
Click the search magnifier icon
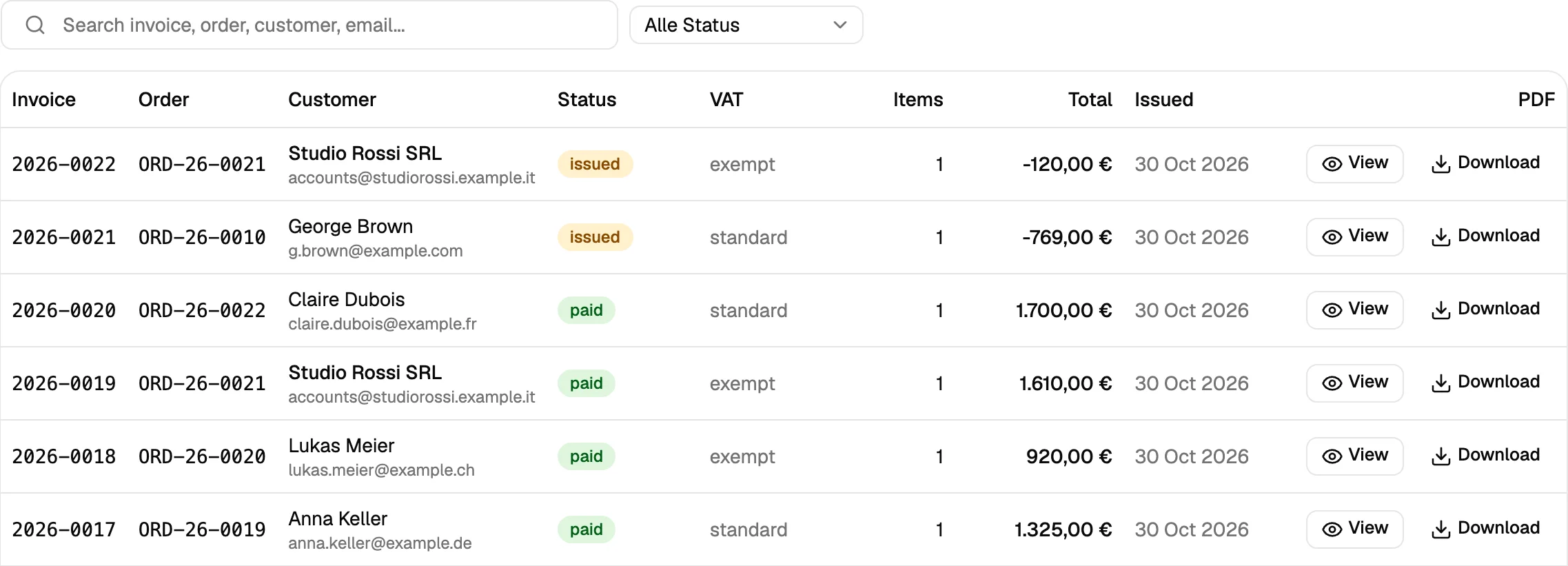coord(35,26)
